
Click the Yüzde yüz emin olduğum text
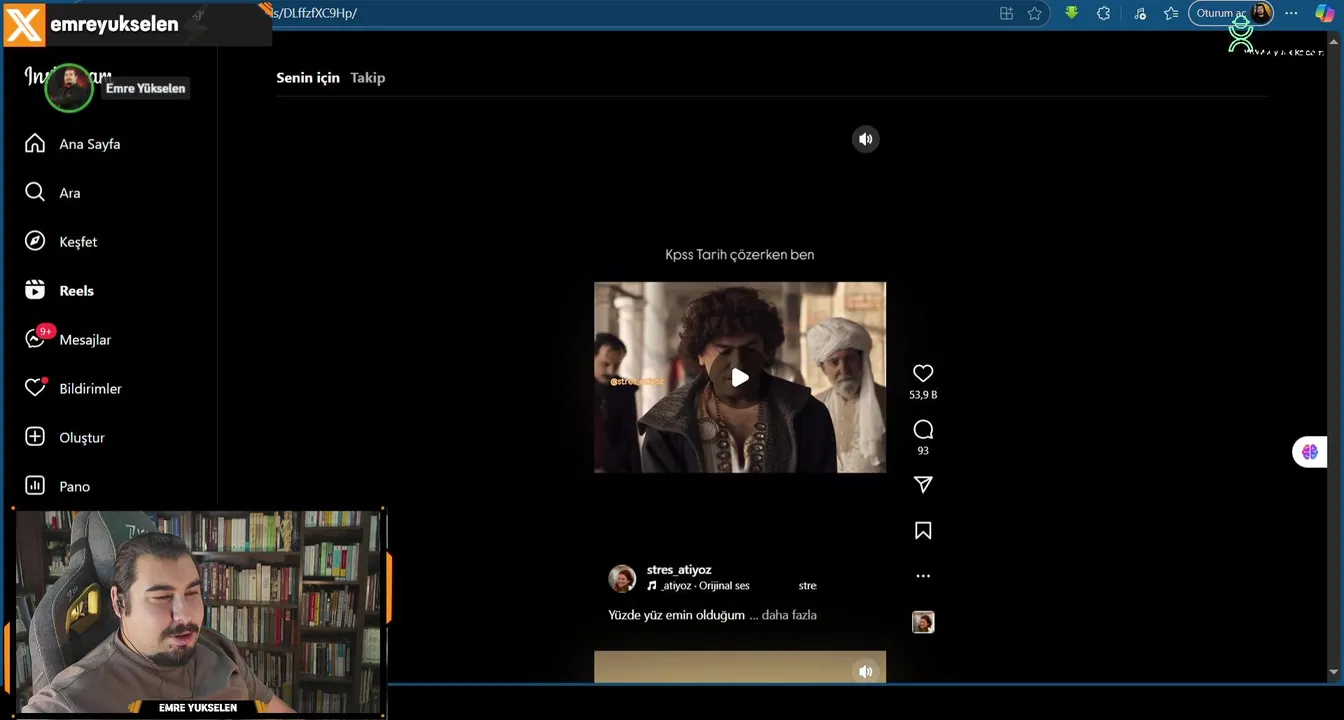pos(677,615)
